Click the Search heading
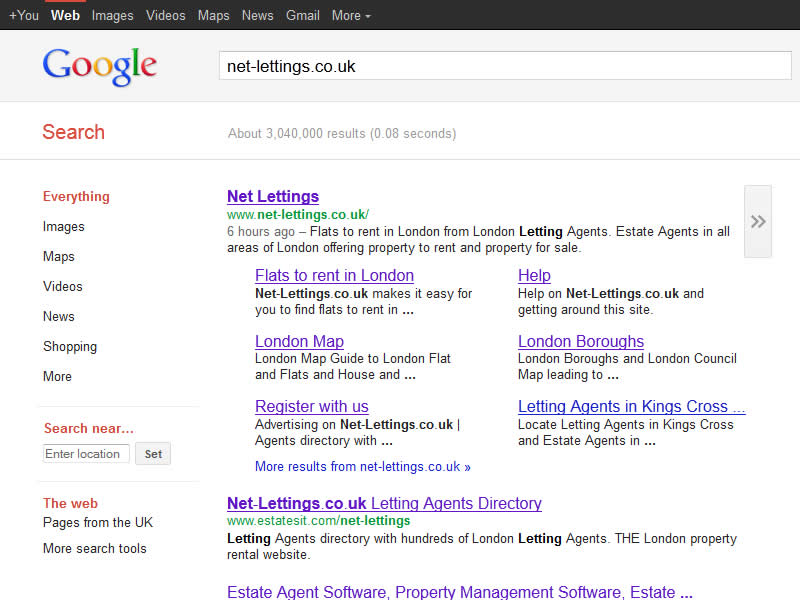 73,132
